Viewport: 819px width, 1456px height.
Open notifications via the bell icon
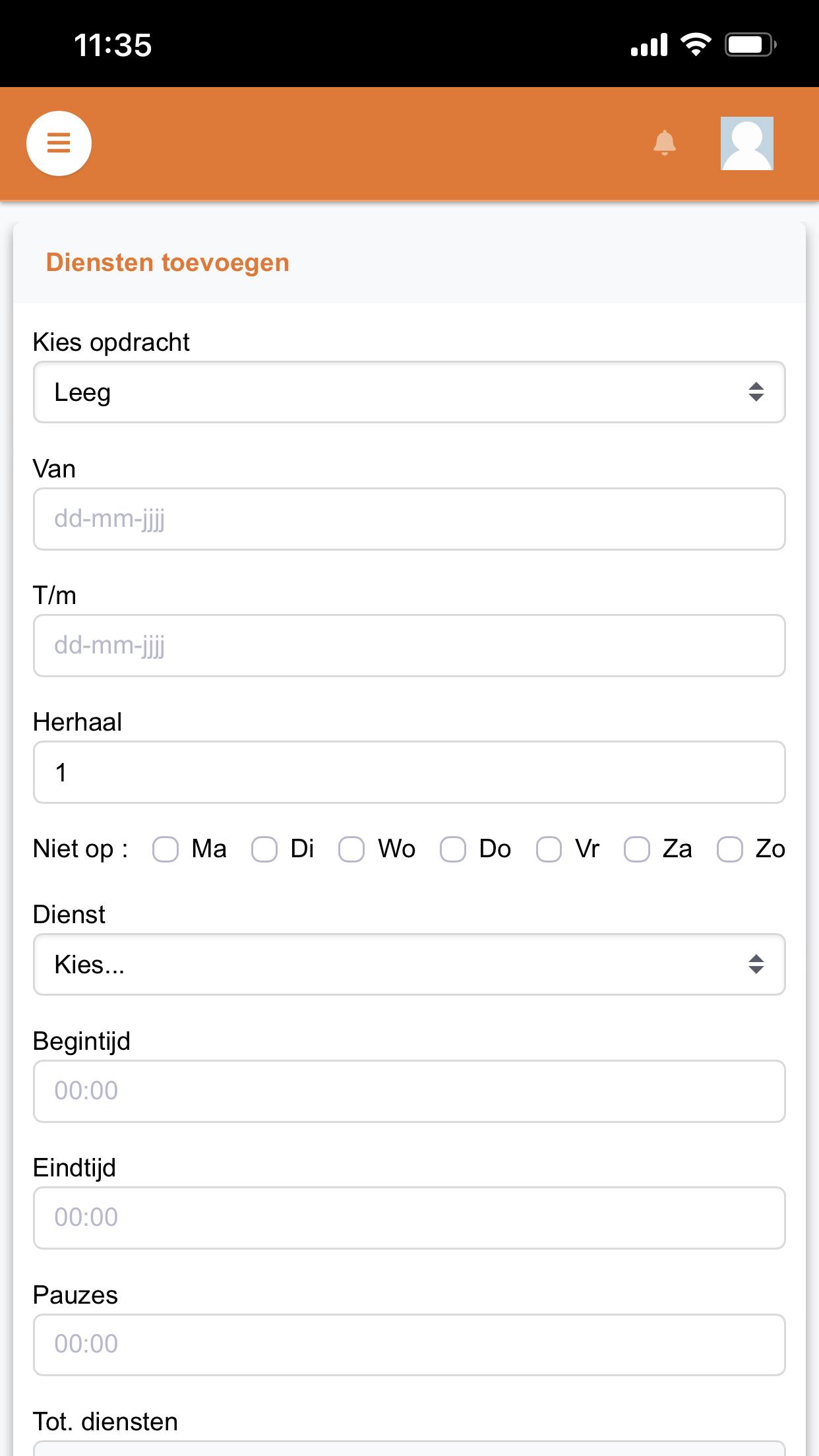[x=665, y=142]
